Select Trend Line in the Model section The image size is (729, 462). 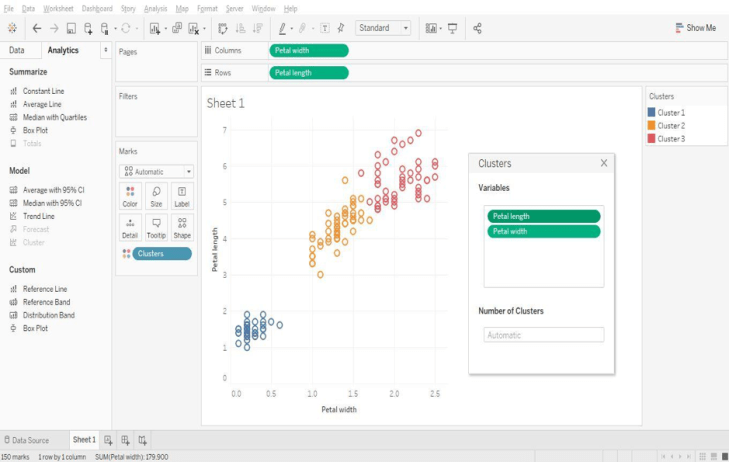click(x=38, y=216)
